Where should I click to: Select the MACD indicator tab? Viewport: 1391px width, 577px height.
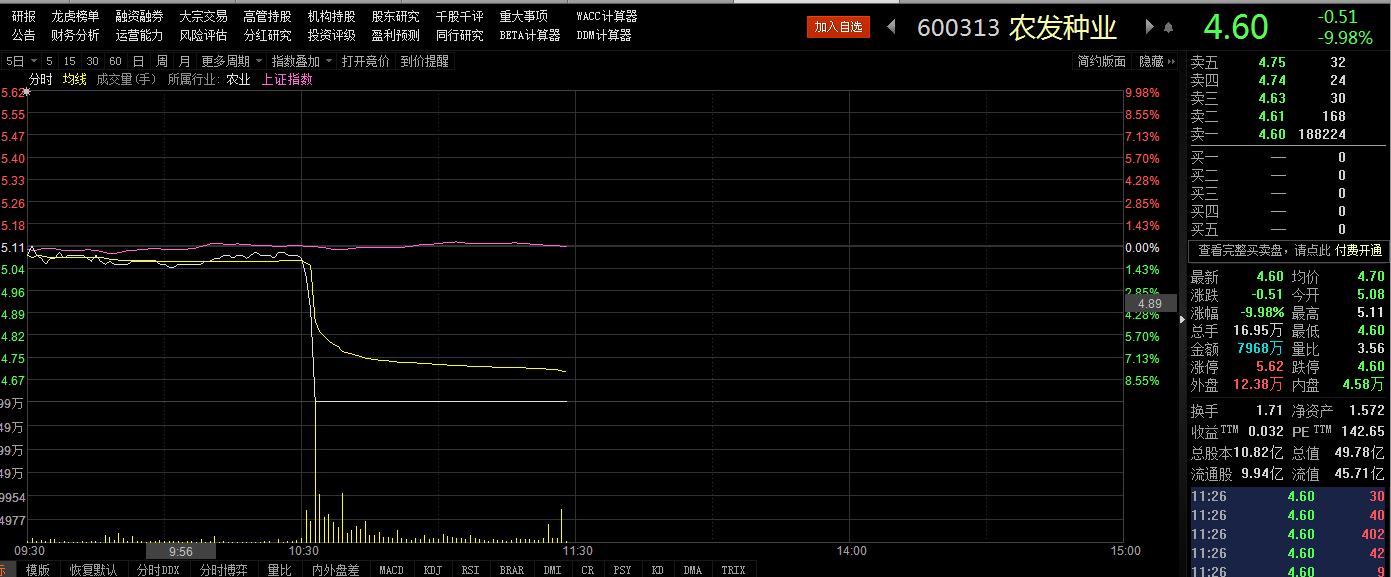click(391, 570)
